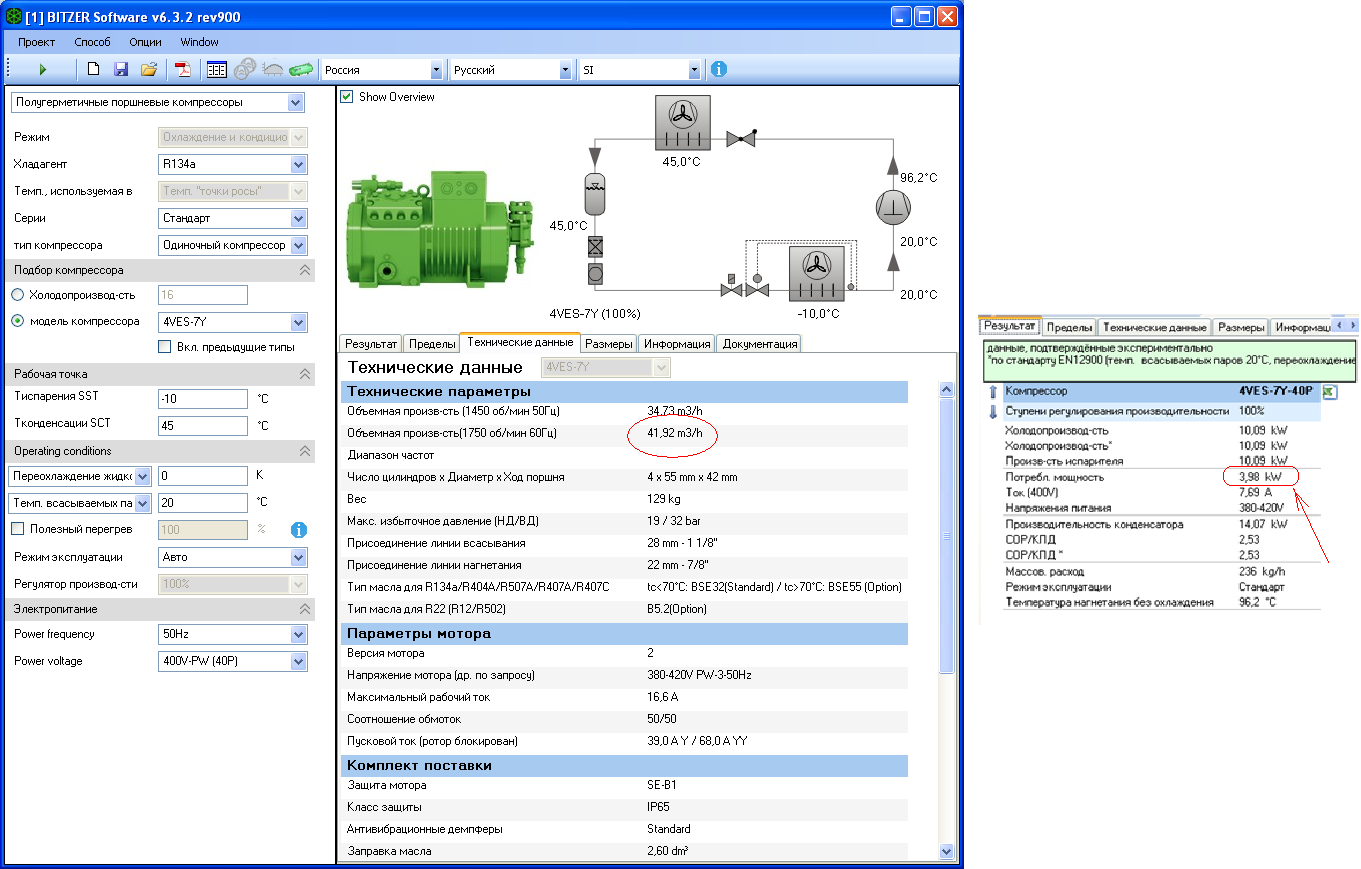Select the Холодопроизвод-сть radio button
Image resolution: width=1361 pixels, height=869 pixels.
click(x=18, y=295)
